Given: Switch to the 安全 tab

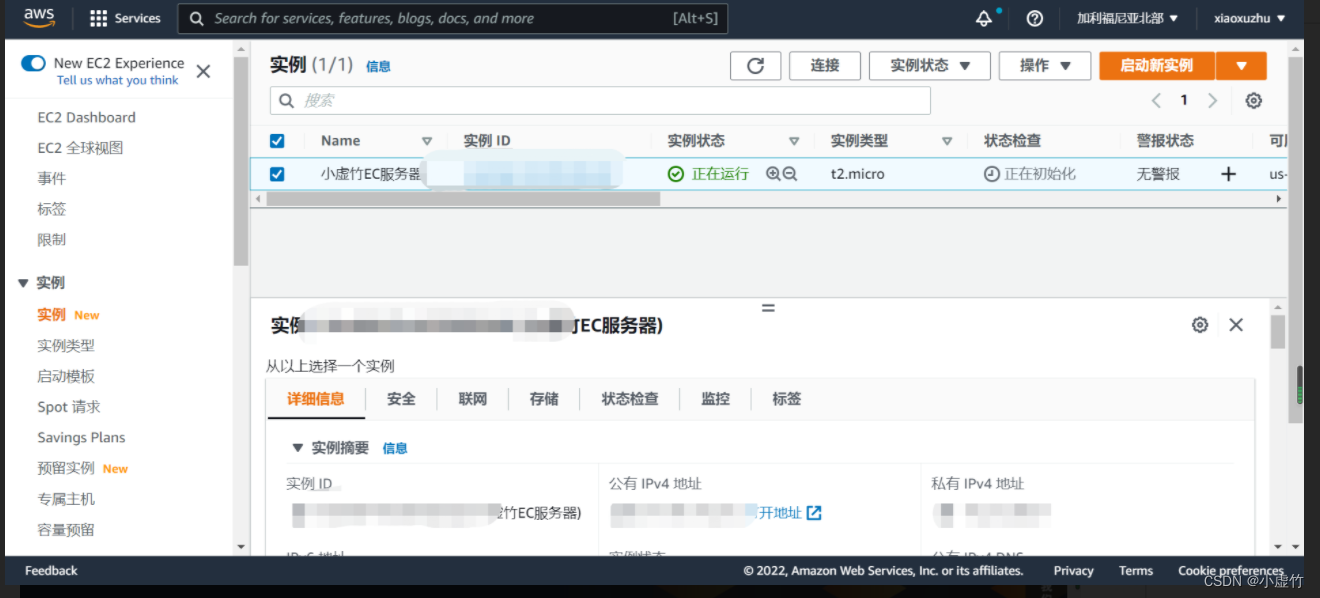Looking at the screenshot, I should click(x=401, y=399).
